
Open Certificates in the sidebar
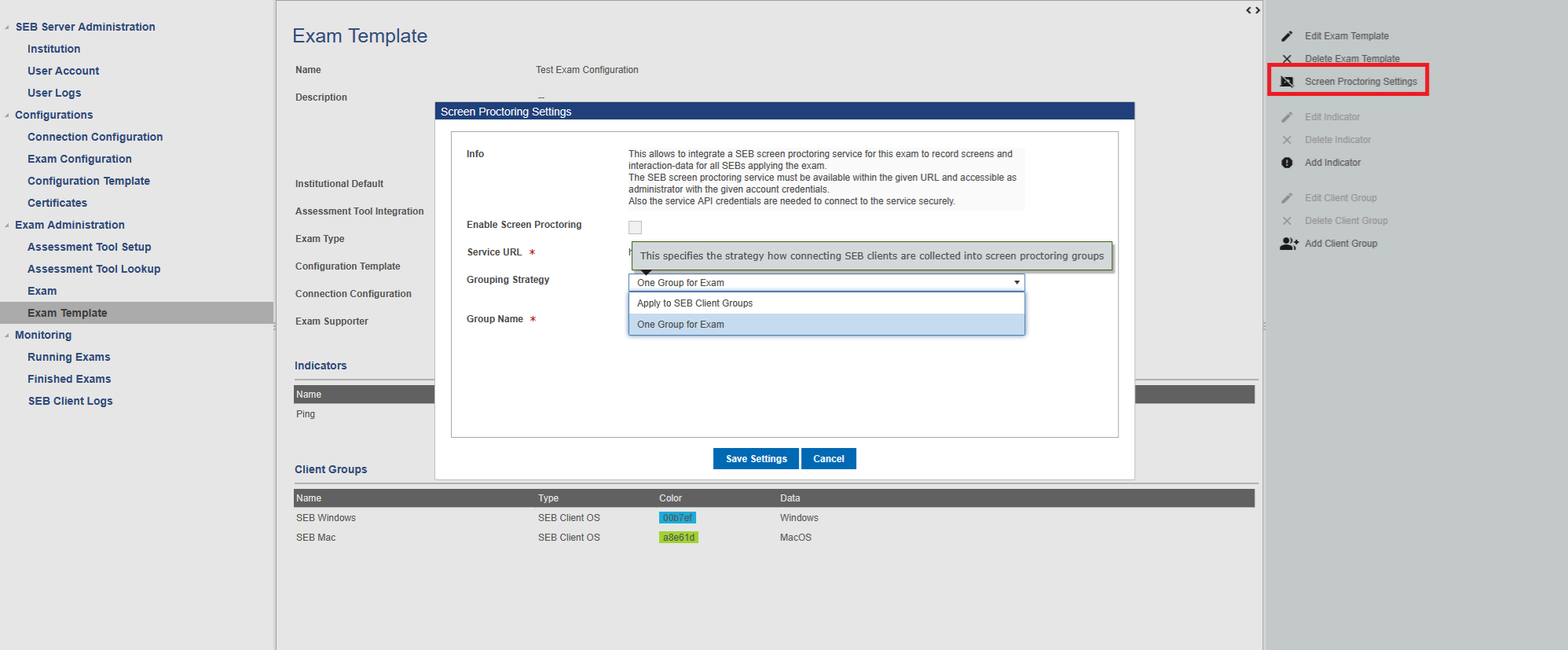tap(57, 203)
